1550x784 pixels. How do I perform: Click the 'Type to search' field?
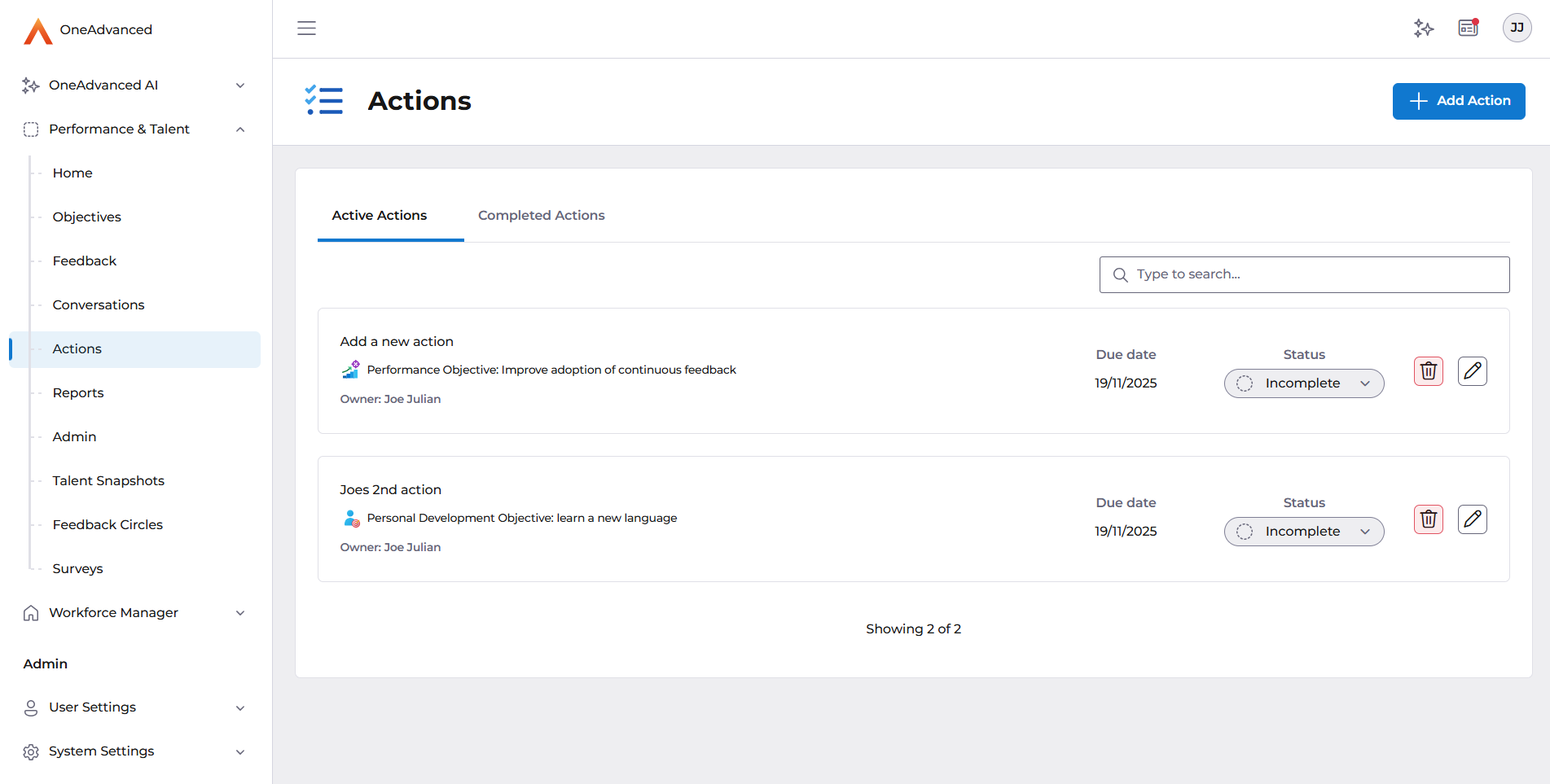tap(1311, 274)
